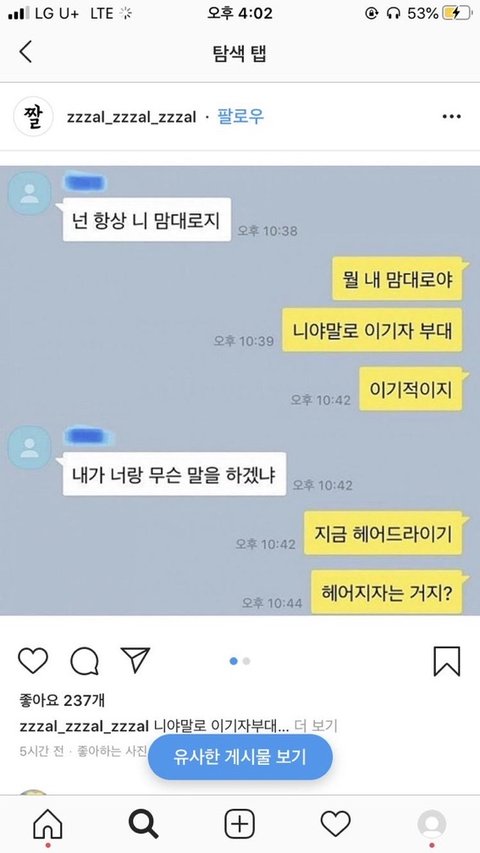Select second carousel page dot

247,661
